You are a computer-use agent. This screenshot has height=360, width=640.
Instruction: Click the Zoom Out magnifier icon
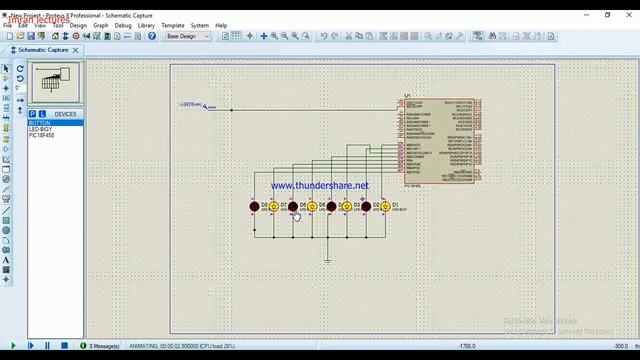(284, 36)
